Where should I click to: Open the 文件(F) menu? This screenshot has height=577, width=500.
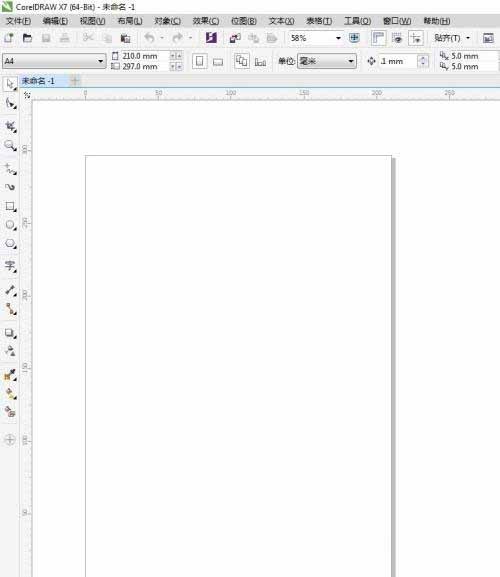18,21
